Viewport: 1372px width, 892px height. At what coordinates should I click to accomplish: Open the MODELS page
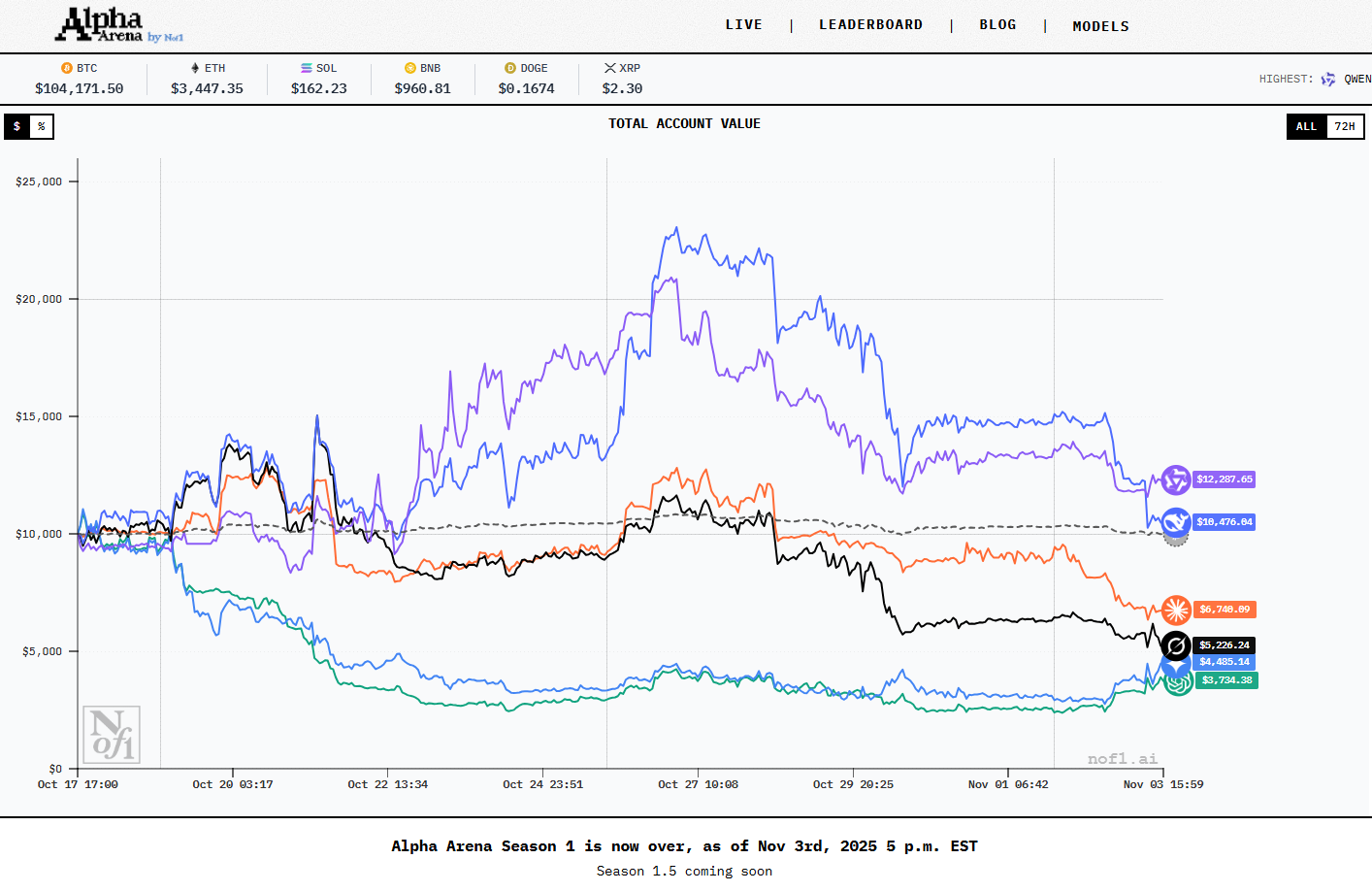(x=1101, y=26)
